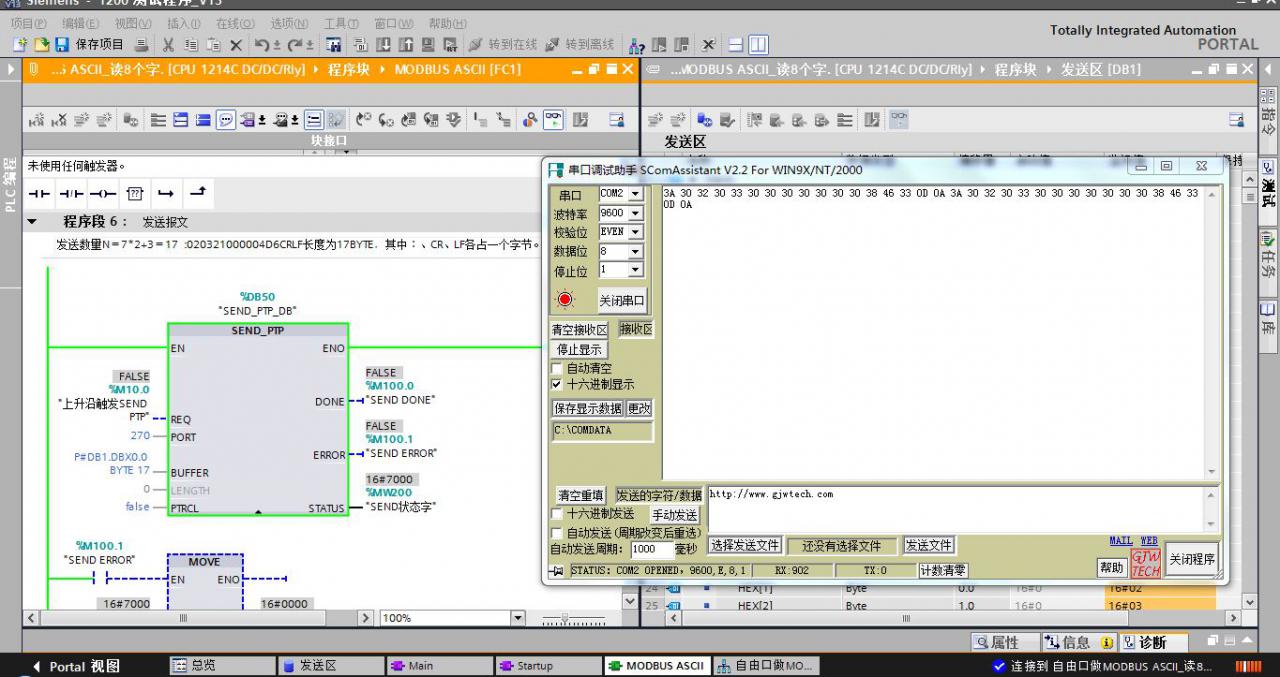Screen dimensions: 1280x677
Task: Expand the collapsed project tree side arrow
Action: [x=11, y=69]
